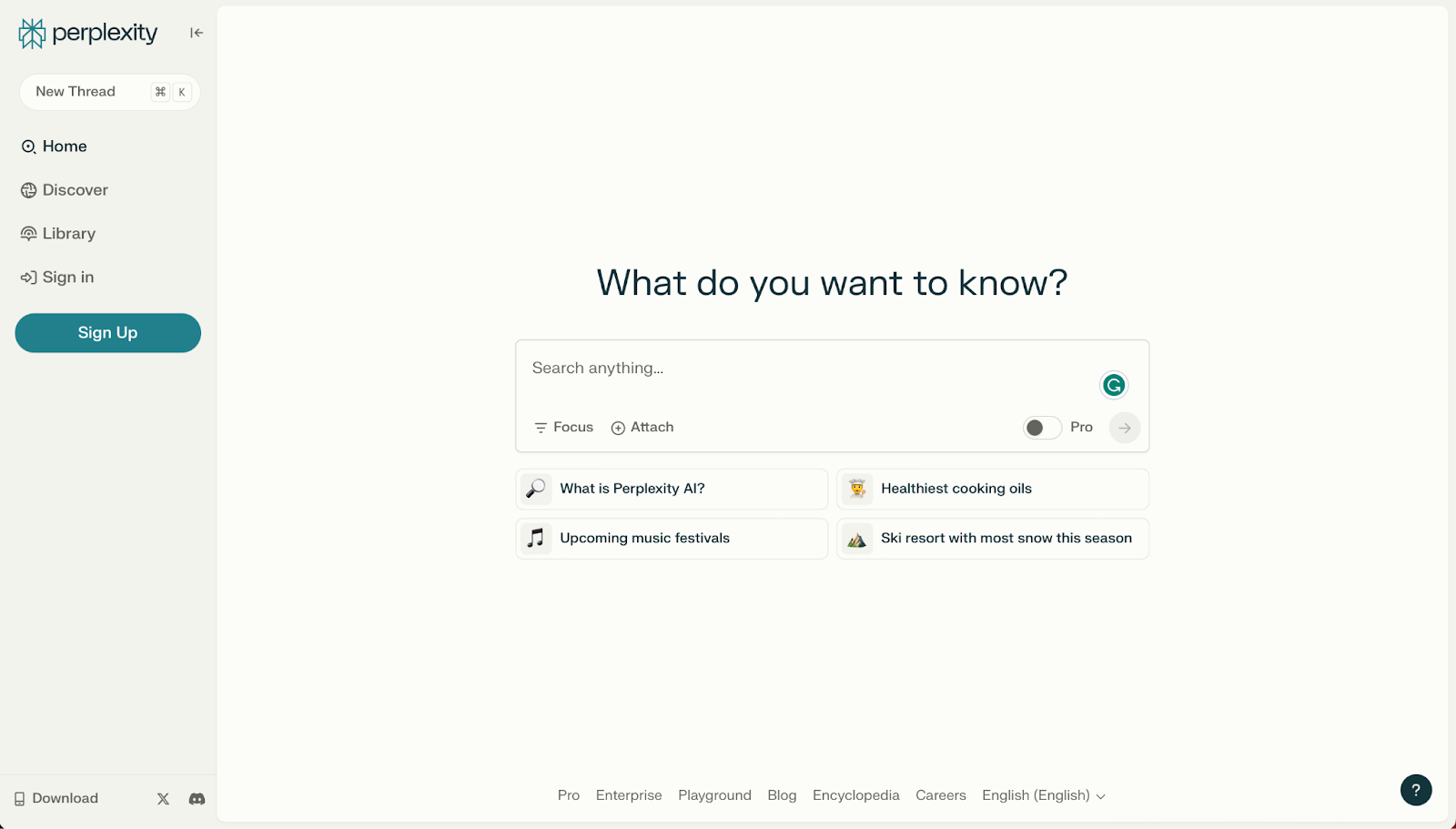The width and height of the screenshot is (1456, 829).
Task: Open the X (Twitter) icon
Action: point(163,799)
